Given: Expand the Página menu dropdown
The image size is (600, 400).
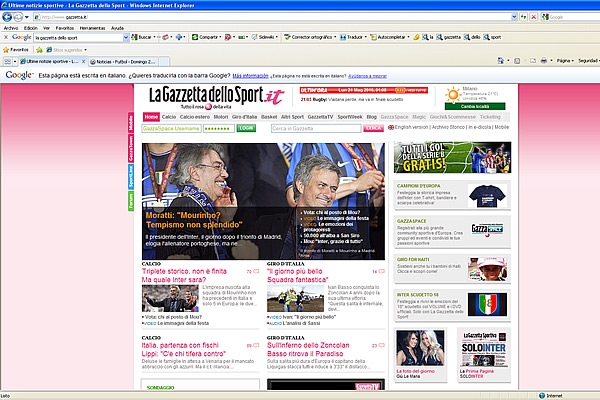Looking at the screenshot, I should [565, 60].
